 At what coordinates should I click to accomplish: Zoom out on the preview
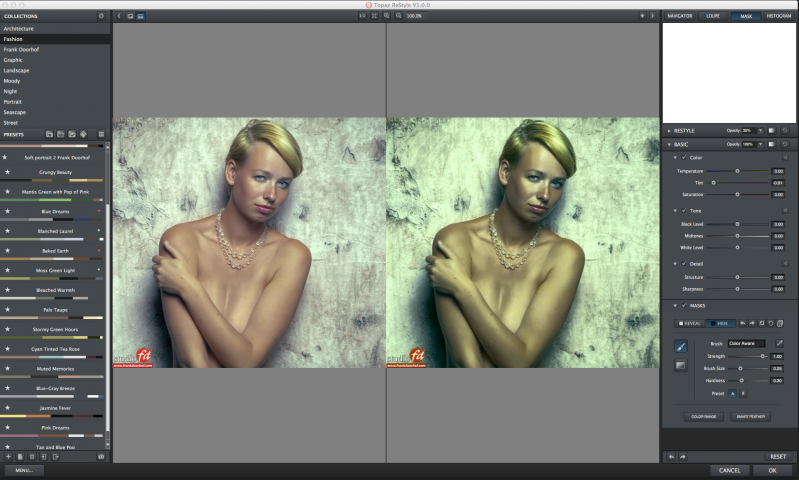pos(398,16)
